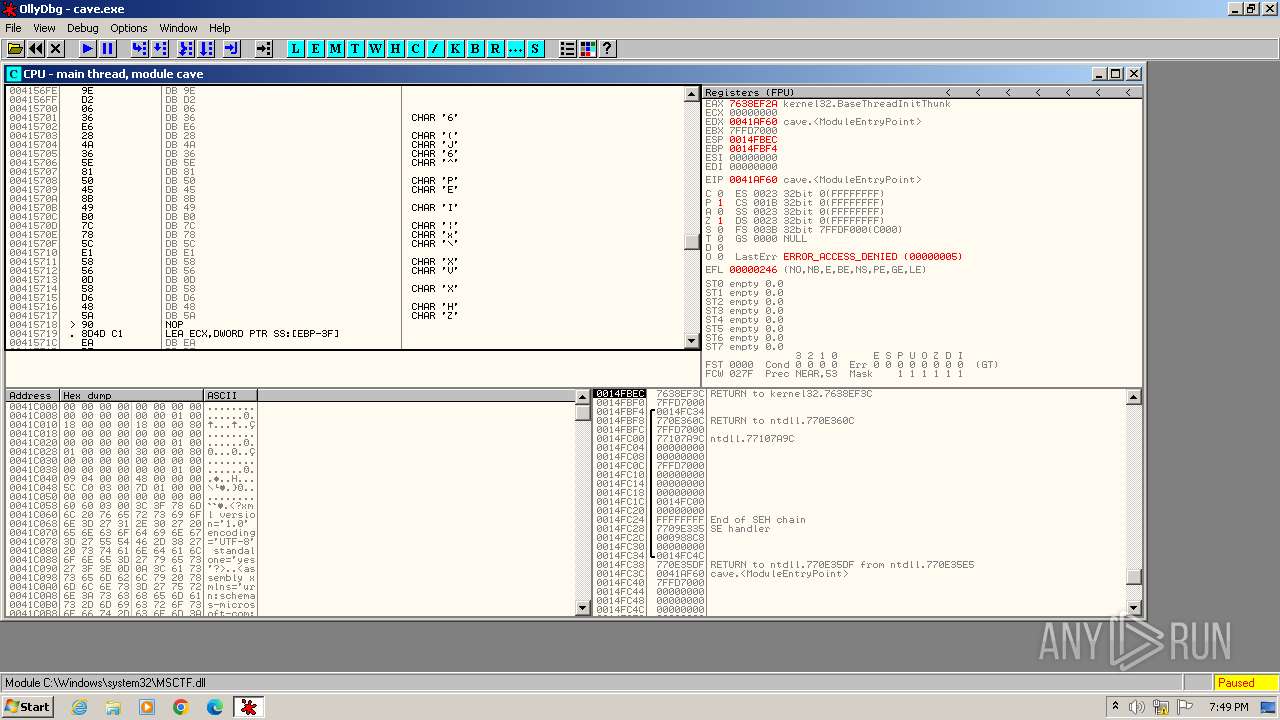Show Source with S button
Viewport: 1280px width, 720px height.
pos(535,48)
